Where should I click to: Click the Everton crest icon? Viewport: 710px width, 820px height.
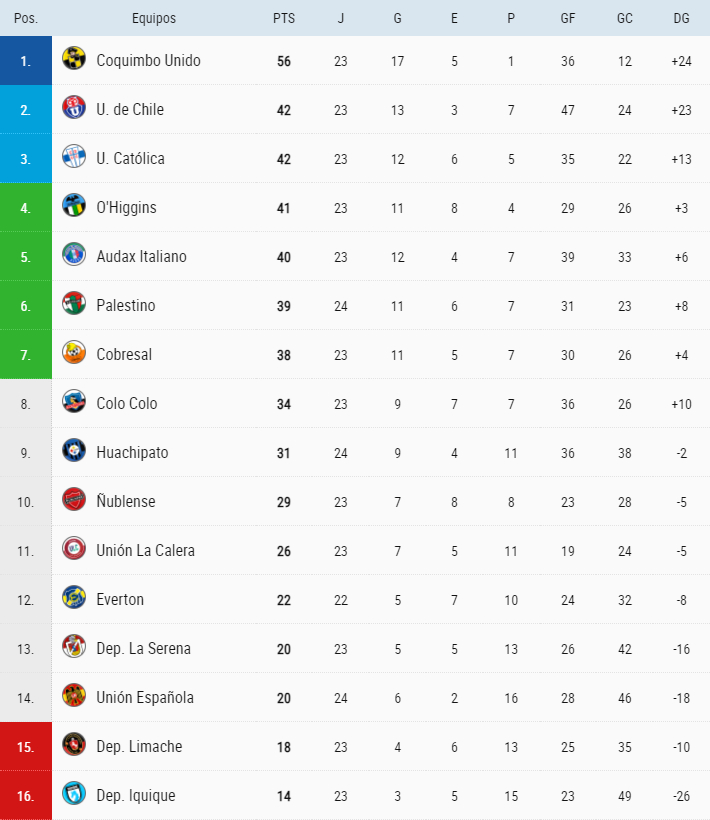pyautogui.click(x=74, y=599)
